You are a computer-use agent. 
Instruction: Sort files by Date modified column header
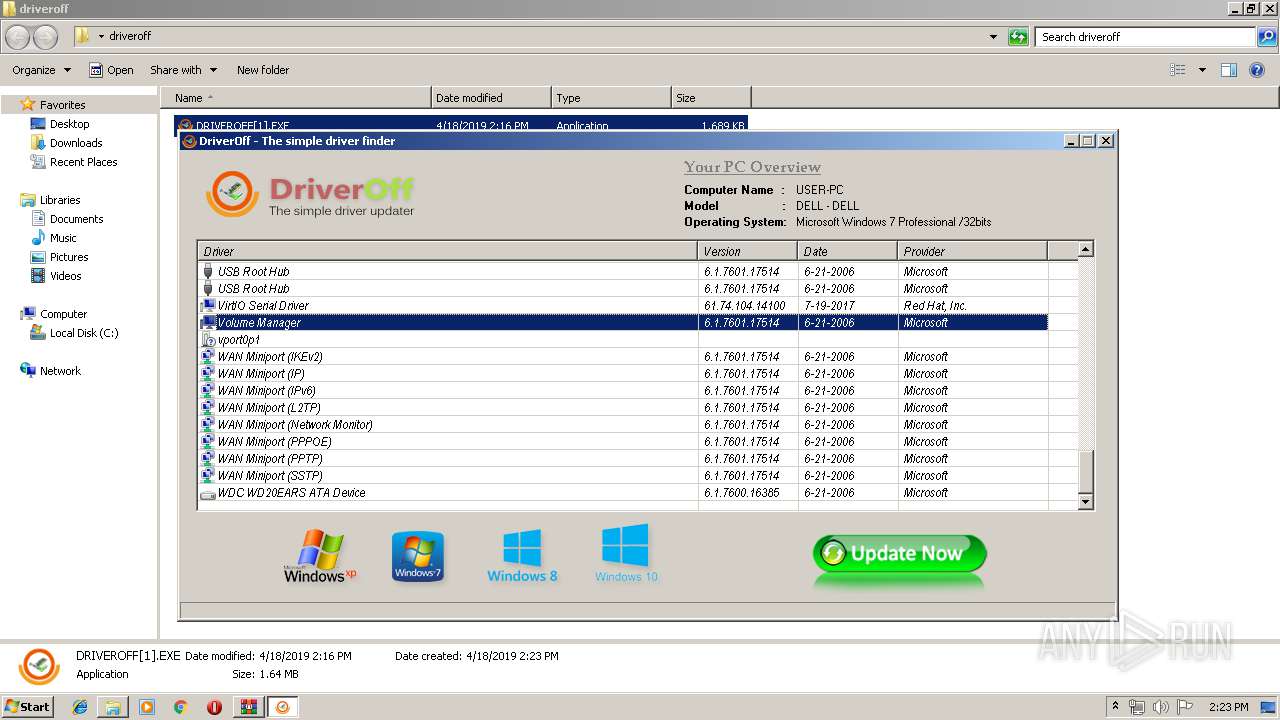click(491, 98)
